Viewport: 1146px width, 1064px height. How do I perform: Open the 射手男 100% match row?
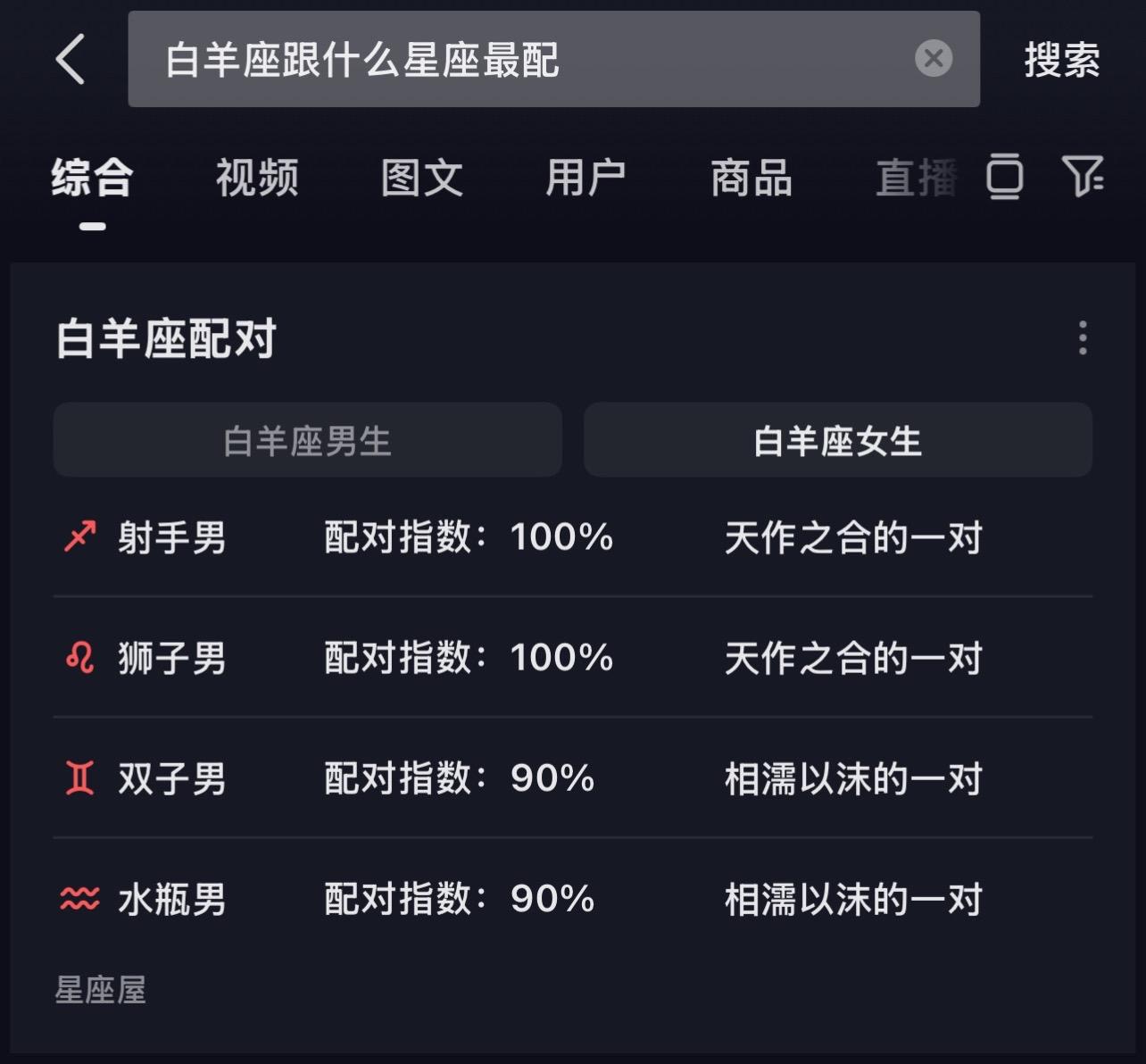(x=573, y=537)
